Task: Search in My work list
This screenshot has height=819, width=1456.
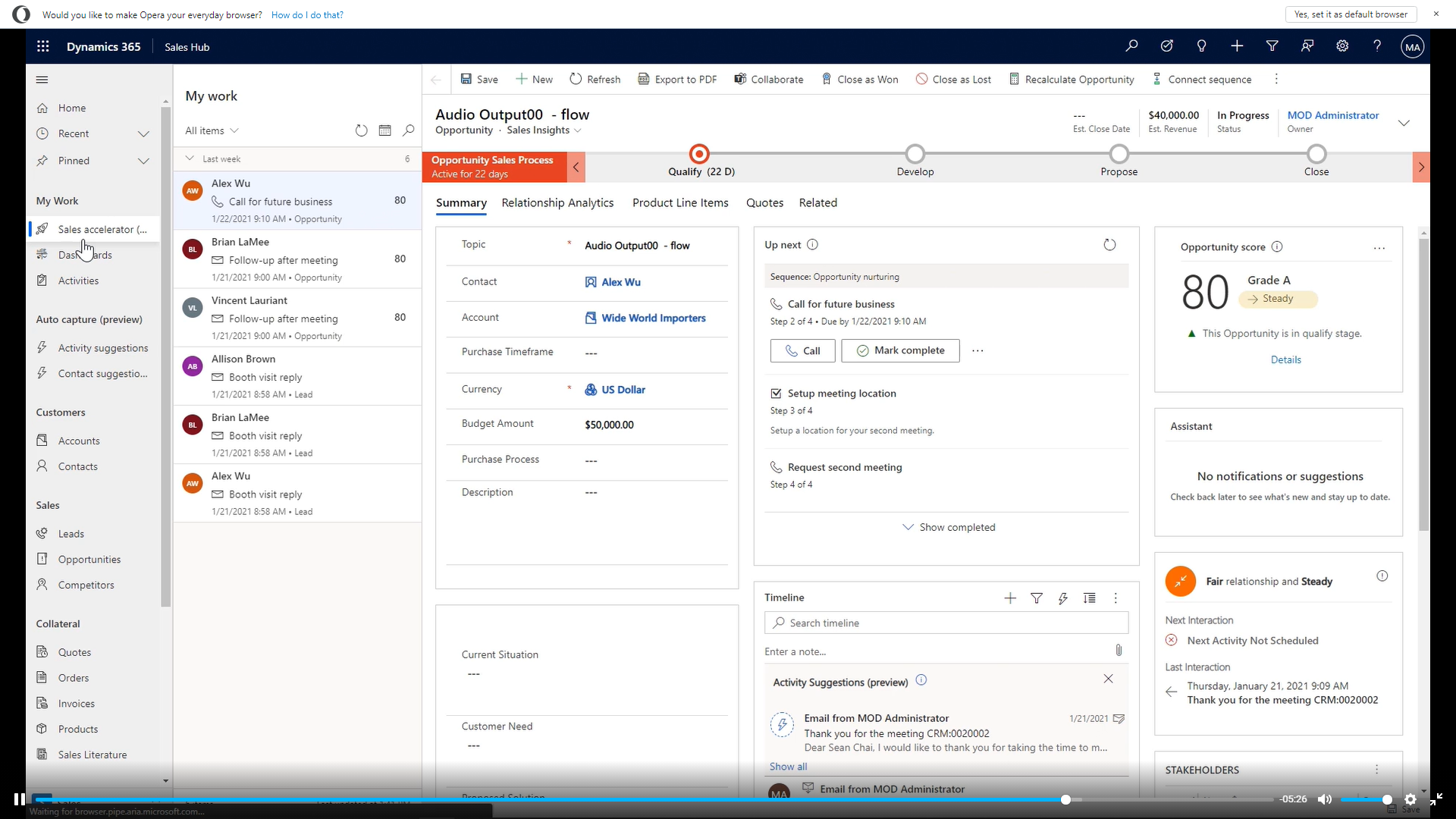Action: (409, 130)
